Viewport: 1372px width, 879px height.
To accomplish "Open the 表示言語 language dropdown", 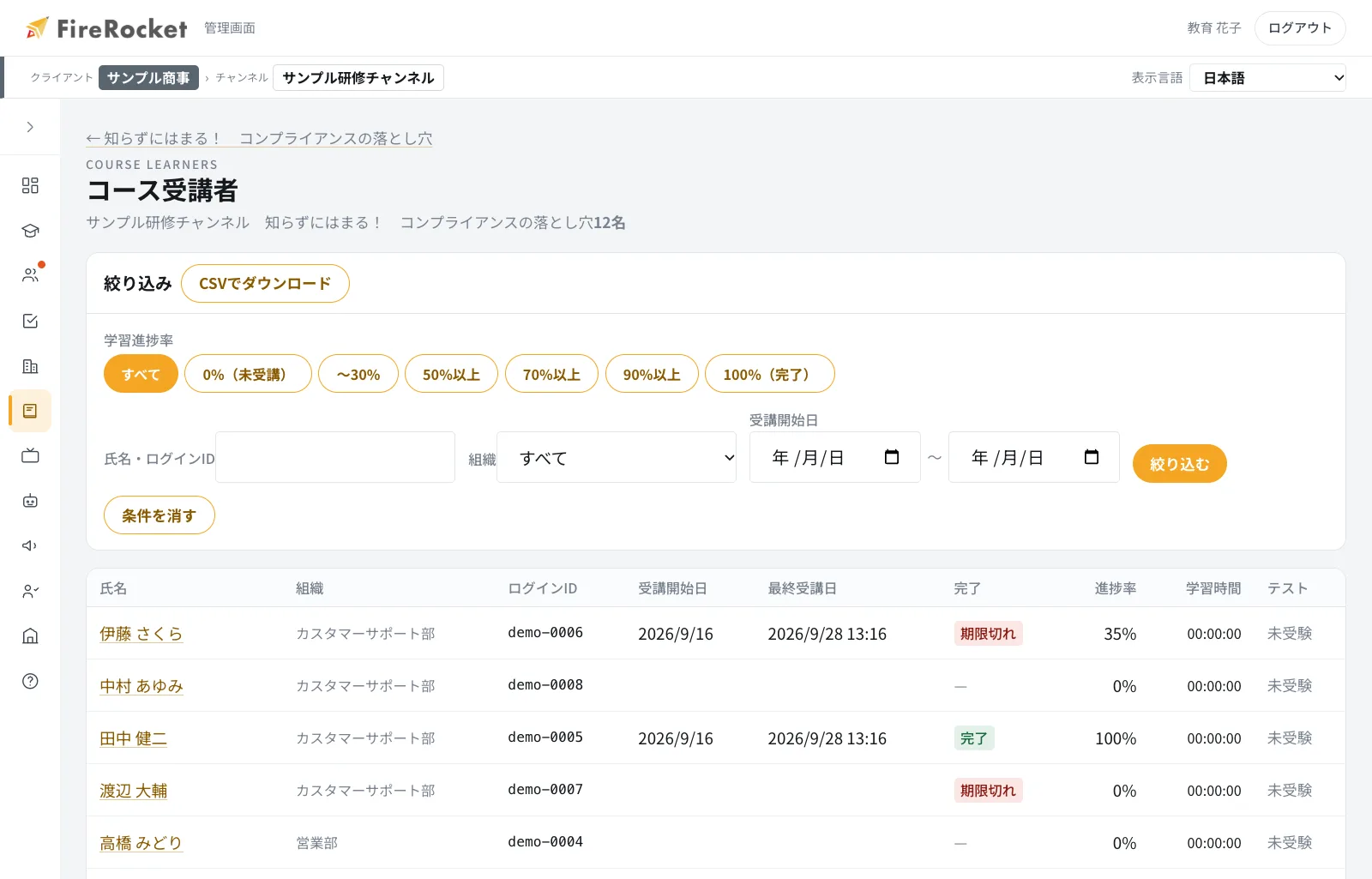I will [x=1267, y=78].
